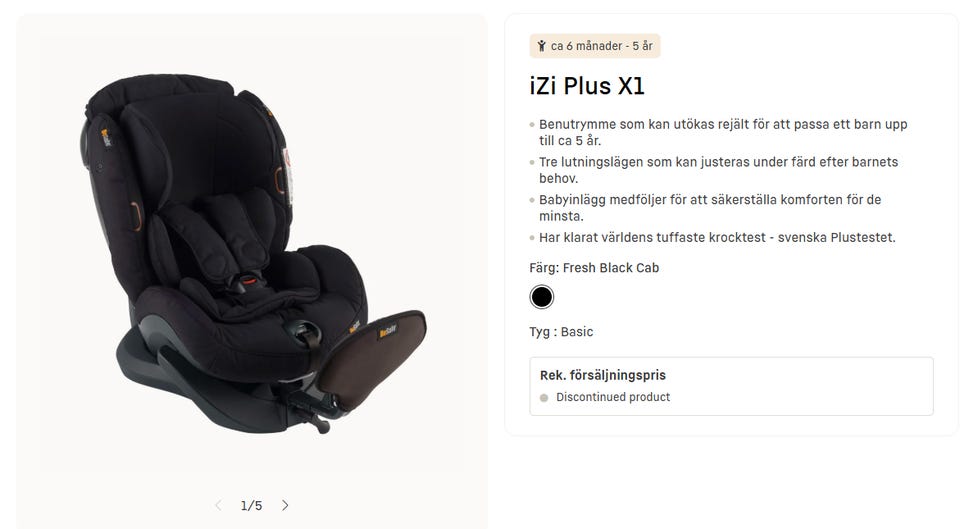Go to the previous product image
Screen dimensions: 960x529
click(218, 505)
